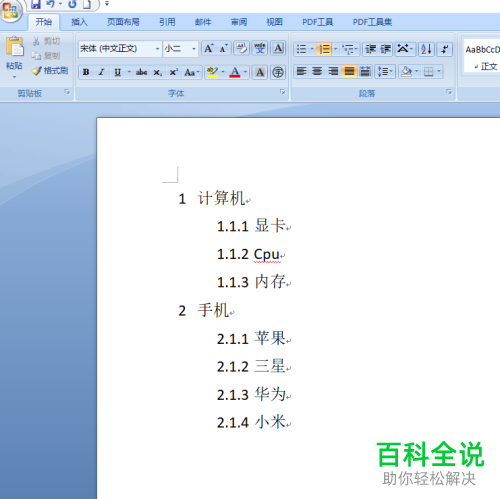Open the PDF工具集 tab
This screenshot has width=500, height=499.
click(x=372, y=22)
